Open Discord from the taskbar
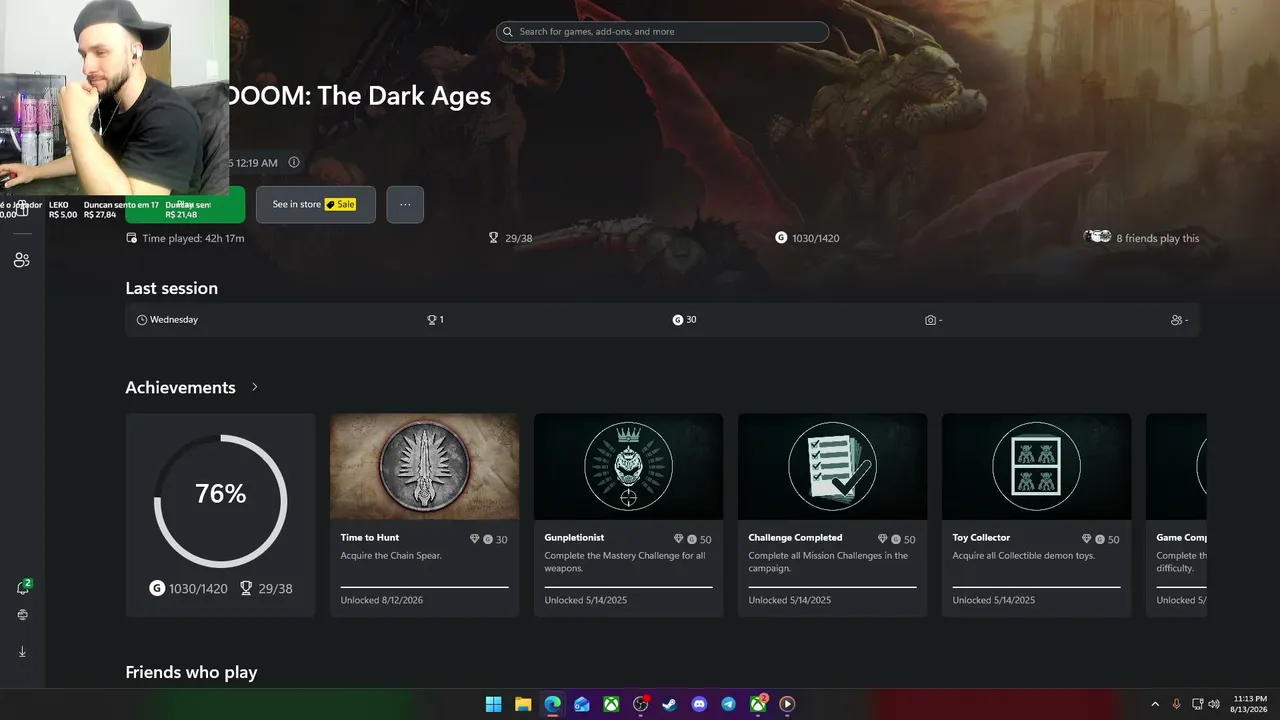Viewport: 1280px width, 720px height. click(699, 704)
